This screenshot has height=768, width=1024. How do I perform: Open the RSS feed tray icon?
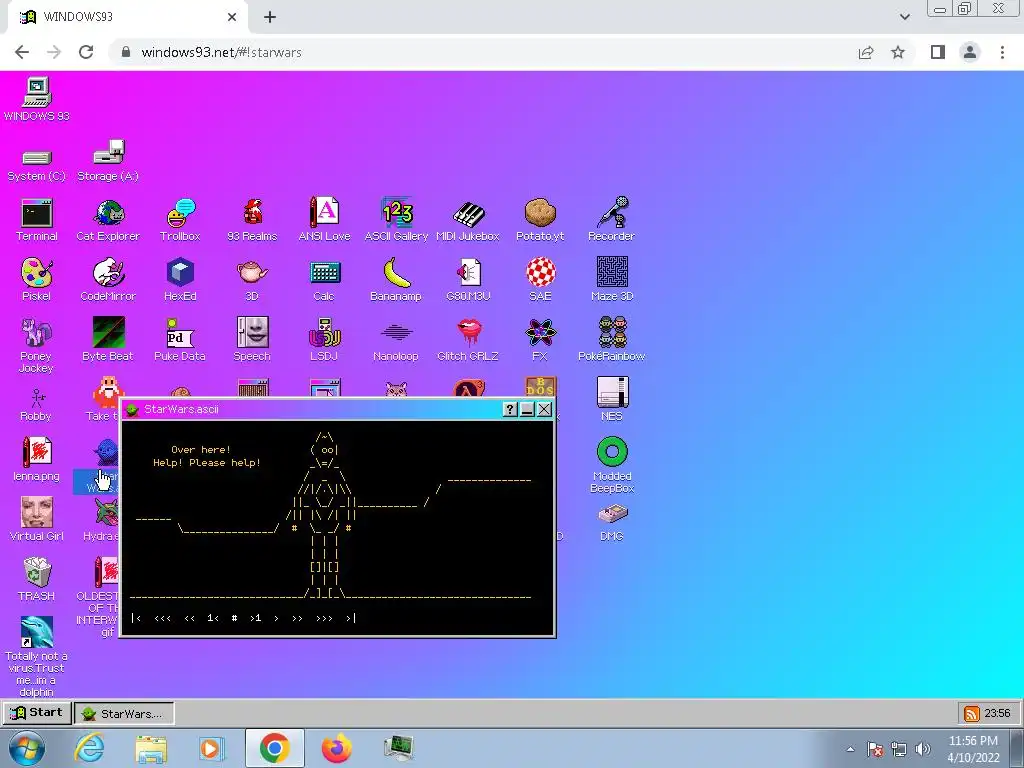(x=971, y=713)
